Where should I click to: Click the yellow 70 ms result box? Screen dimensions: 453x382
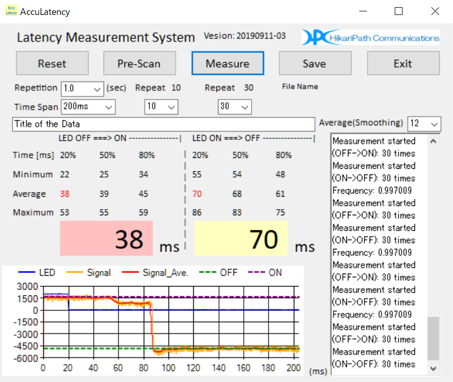241,238
